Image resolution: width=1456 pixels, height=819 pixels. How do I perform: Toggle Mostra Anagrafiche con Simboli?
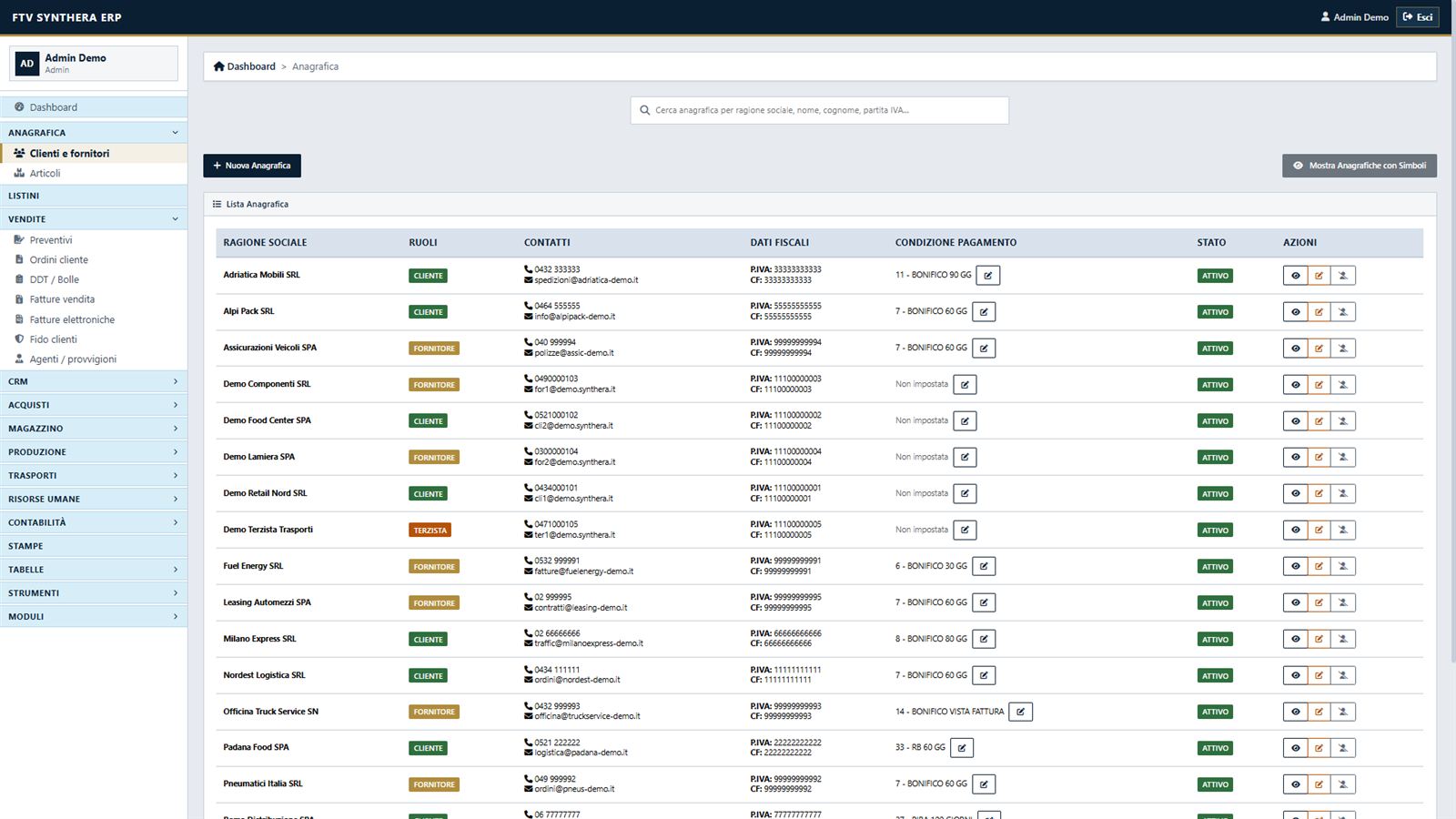(1360, 166)
